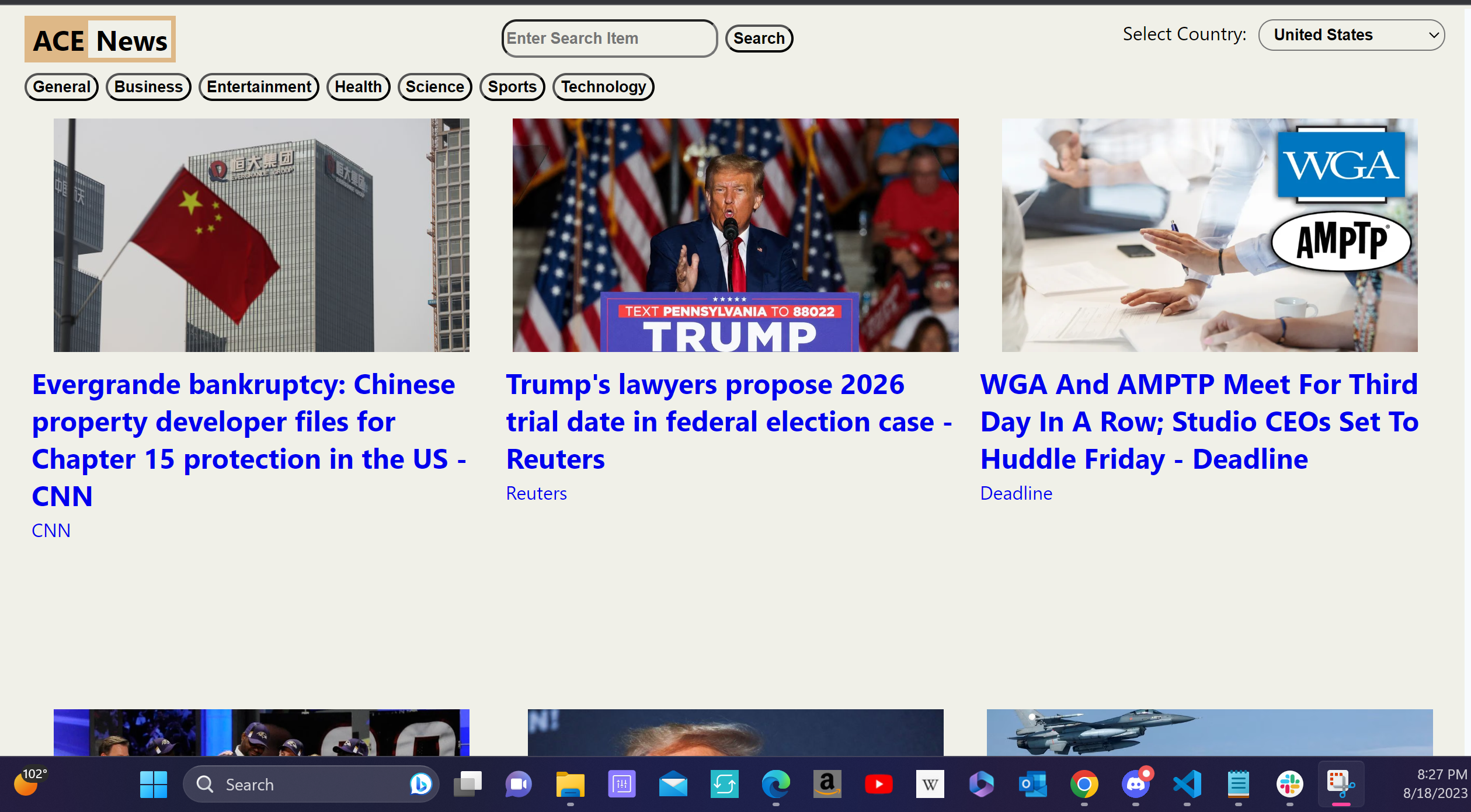Launch Amazon app from taskbar

point(827,784)
